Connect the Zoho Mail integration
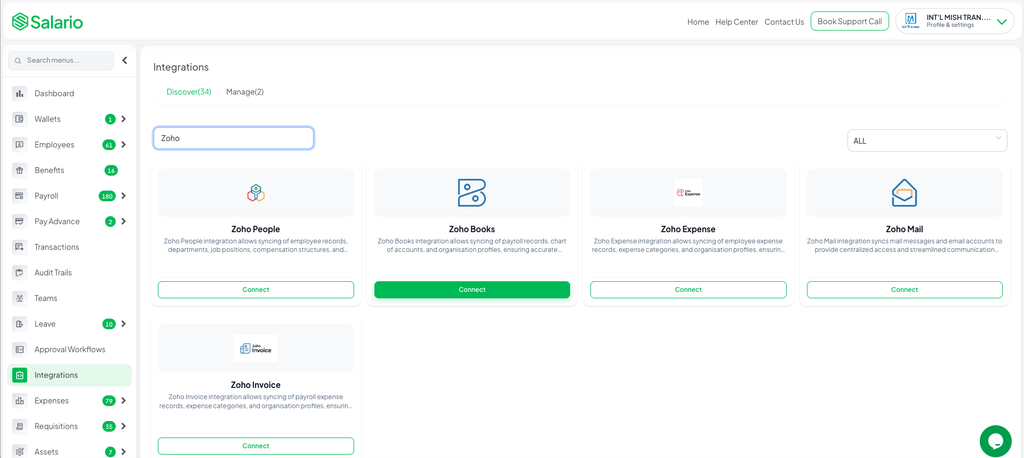The image size is (1024, 458). click(x=904, y=289)
